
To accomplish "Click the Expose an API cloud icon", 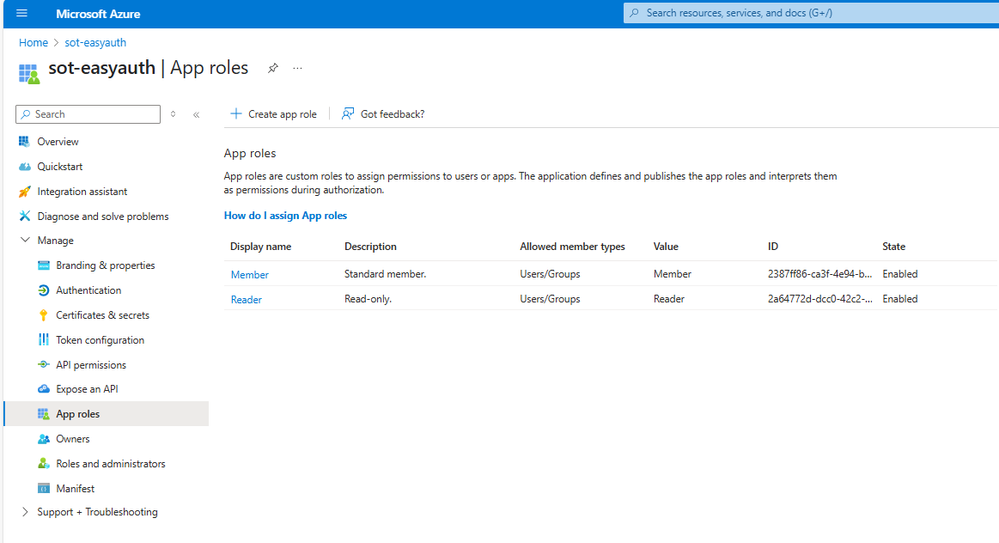I will point(43,389).
